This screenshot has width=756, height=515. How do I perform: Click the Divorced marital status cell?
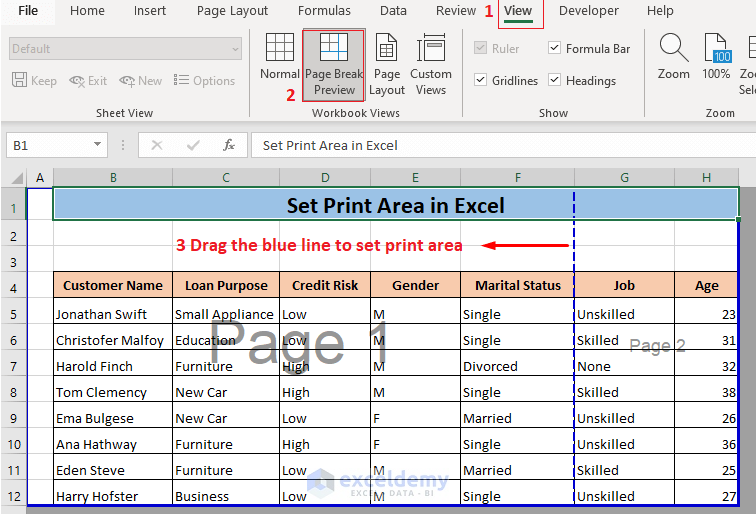(x=518, y=363)
